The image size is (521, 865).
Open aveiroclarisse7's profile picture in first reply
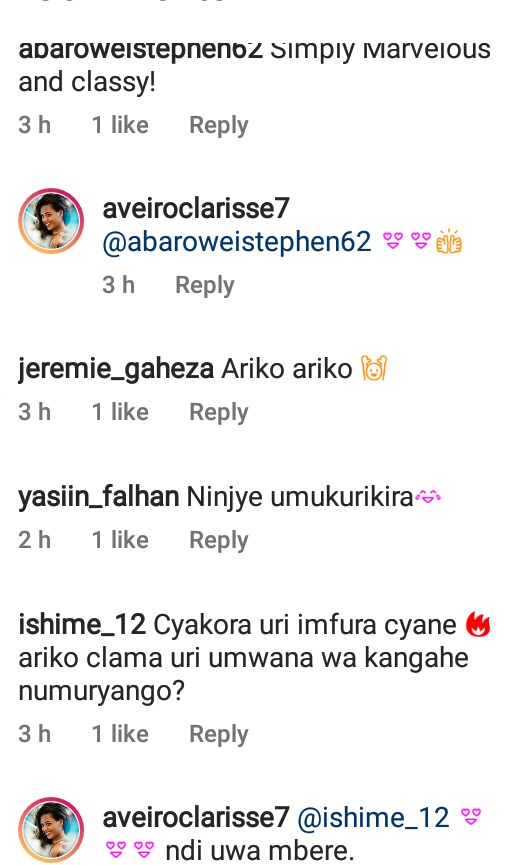[x=51, y=221]
